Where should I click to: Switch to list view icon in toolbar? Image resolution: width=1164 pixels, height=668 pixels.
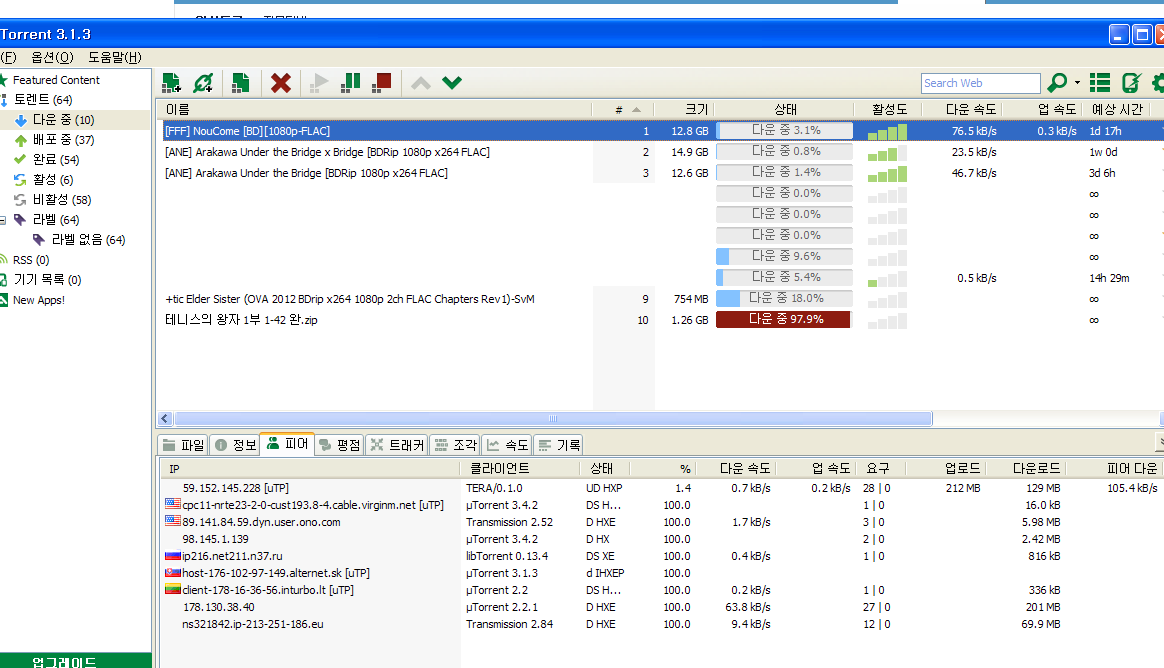(x=1100, y=83)
